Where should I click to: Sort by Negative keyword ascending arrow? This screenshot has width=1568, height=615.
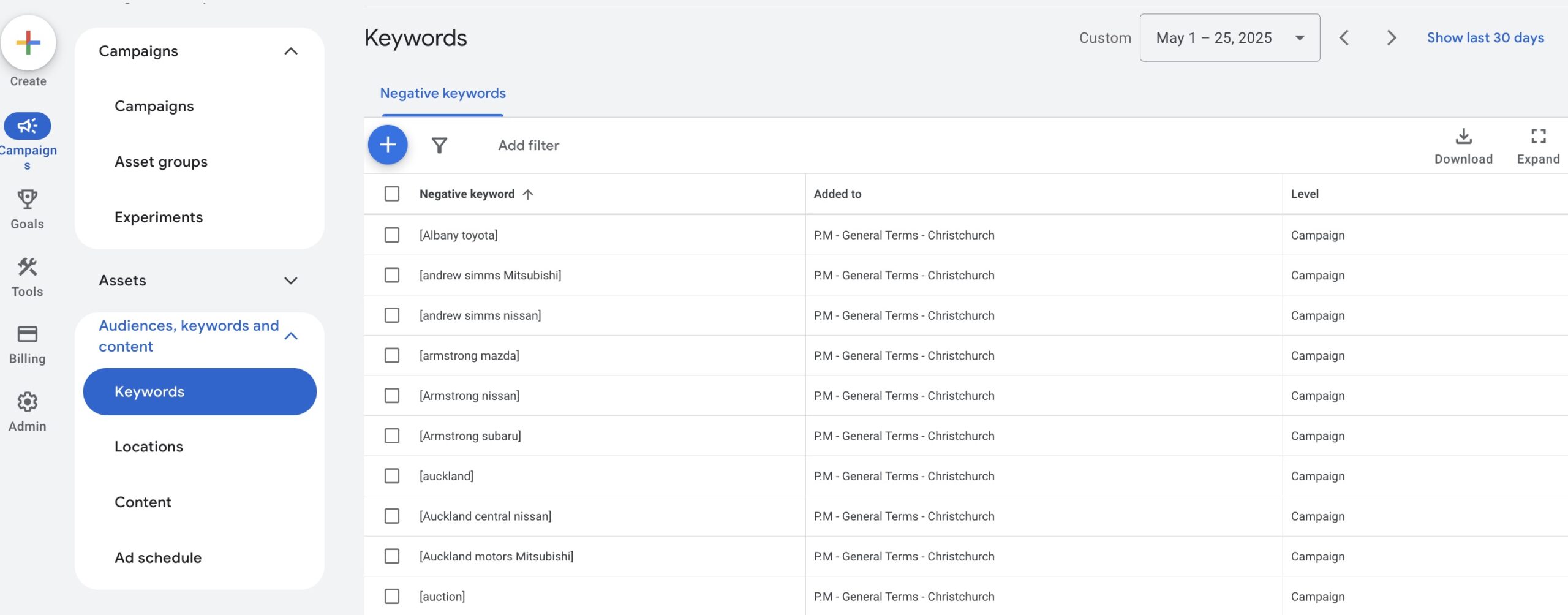tap(528, 194)
